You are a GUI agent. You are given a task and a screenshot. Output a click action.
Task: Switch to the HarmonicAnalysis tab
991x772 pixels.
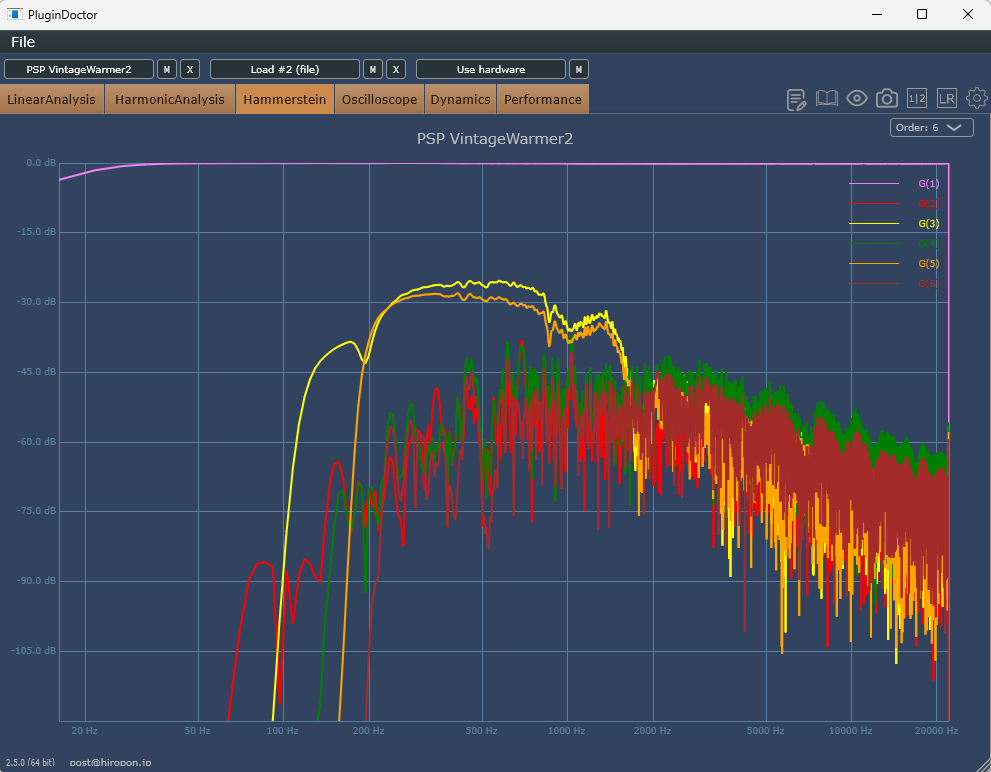[170, 99]
